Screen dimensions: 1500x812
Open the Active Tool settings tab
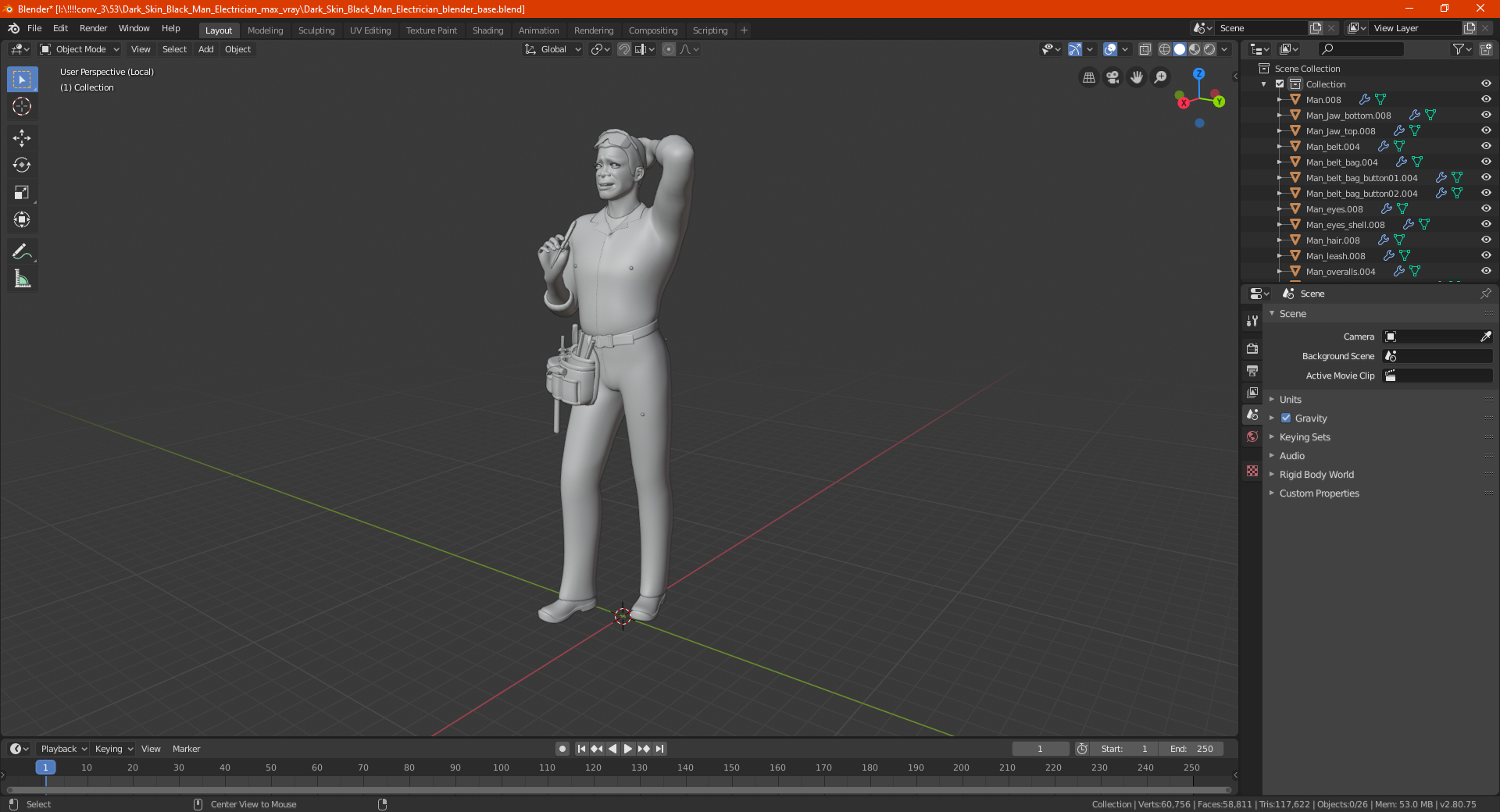(1252, 320)
